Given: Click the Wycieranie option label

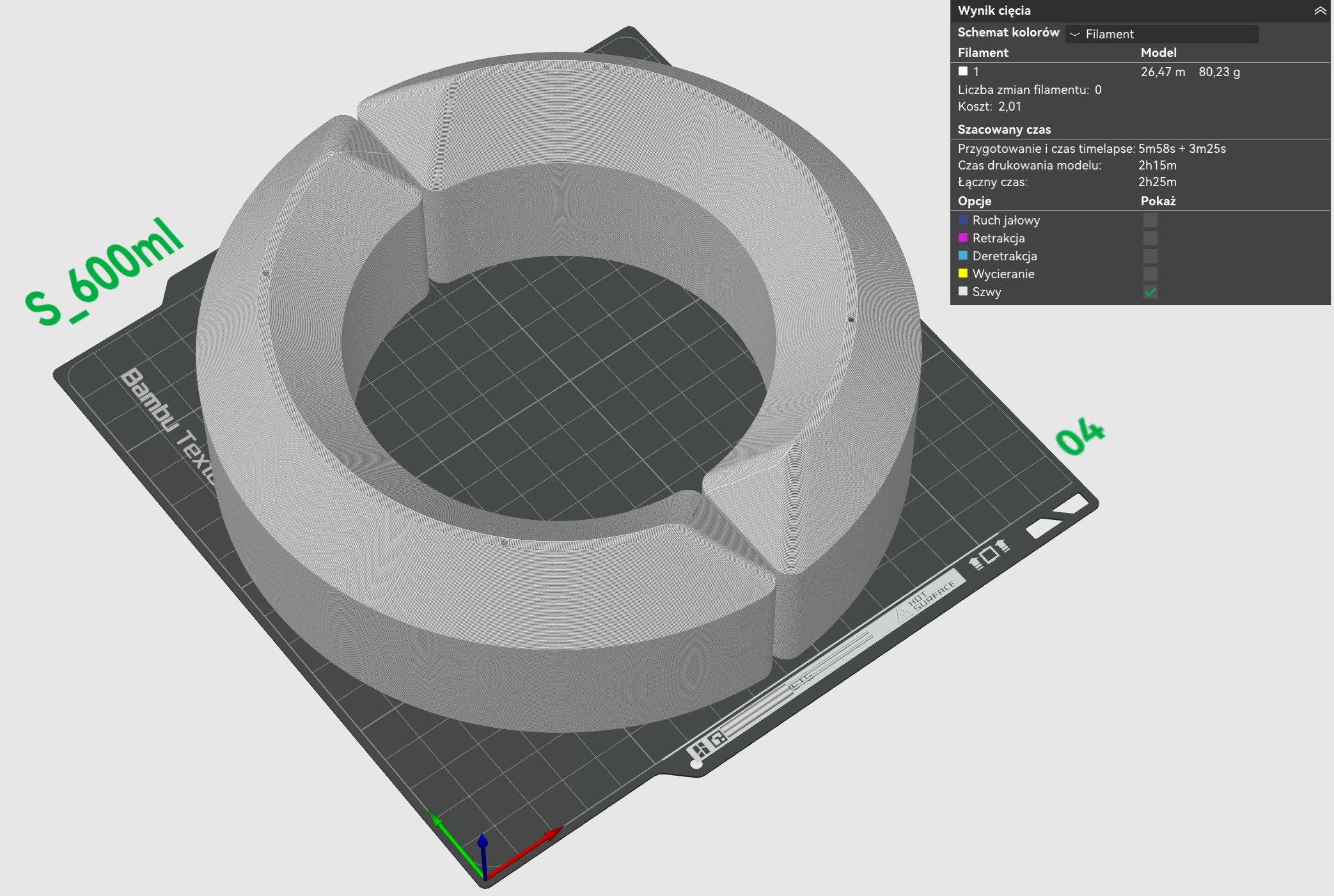Looking at the screenshot, I should pos(1003,274).
